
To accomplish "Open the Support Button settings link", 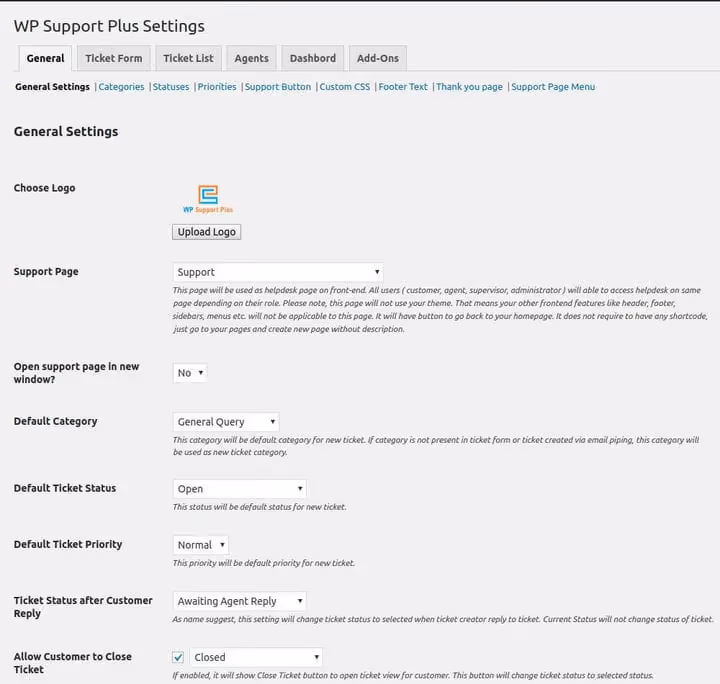I will click(278, 87).
